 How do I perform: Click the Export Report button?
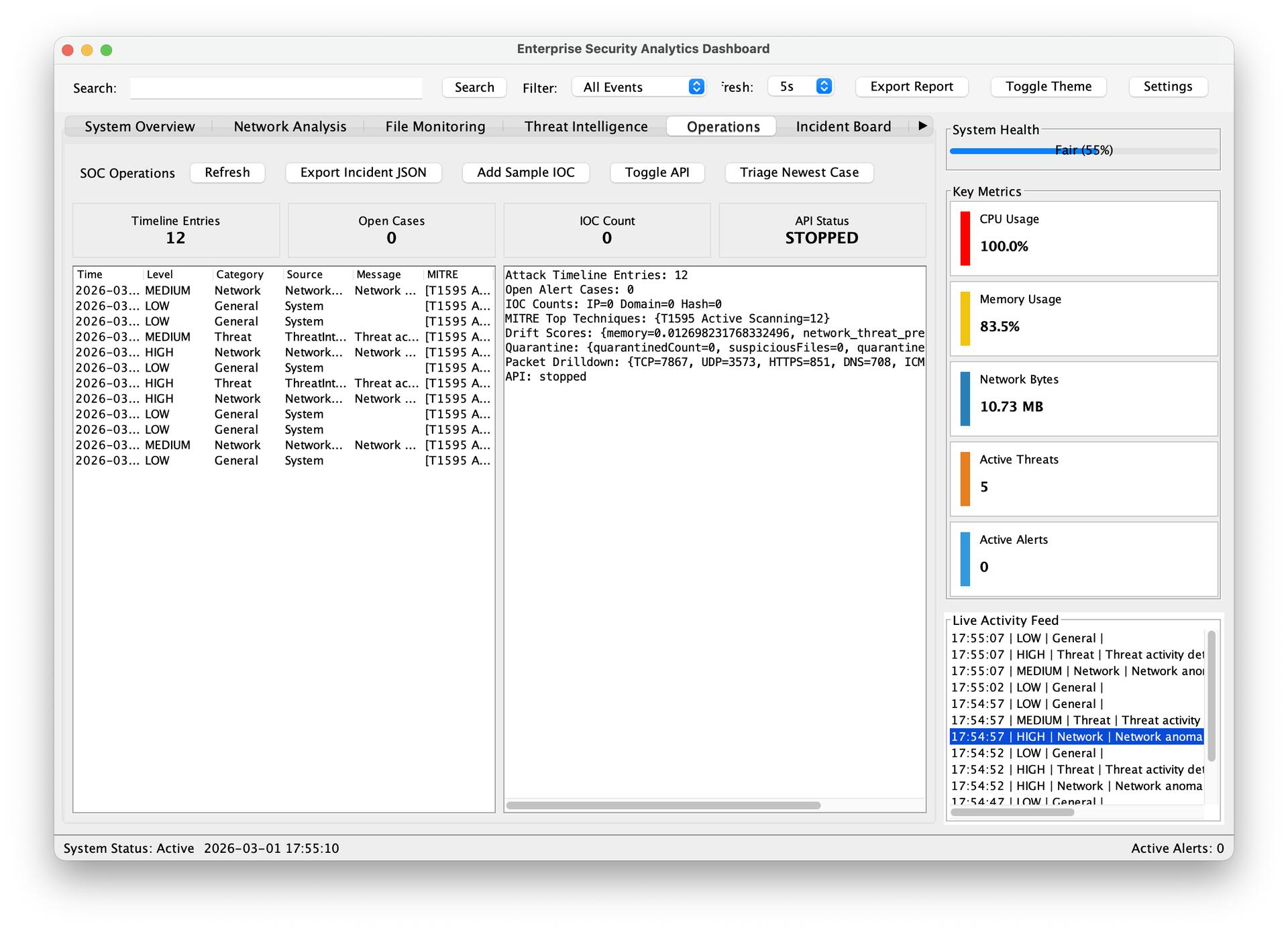point(911,86)
